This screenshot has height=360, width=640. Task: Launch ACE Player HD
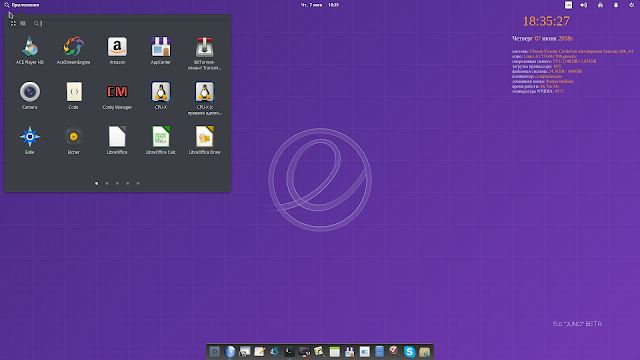click(30, 51)
